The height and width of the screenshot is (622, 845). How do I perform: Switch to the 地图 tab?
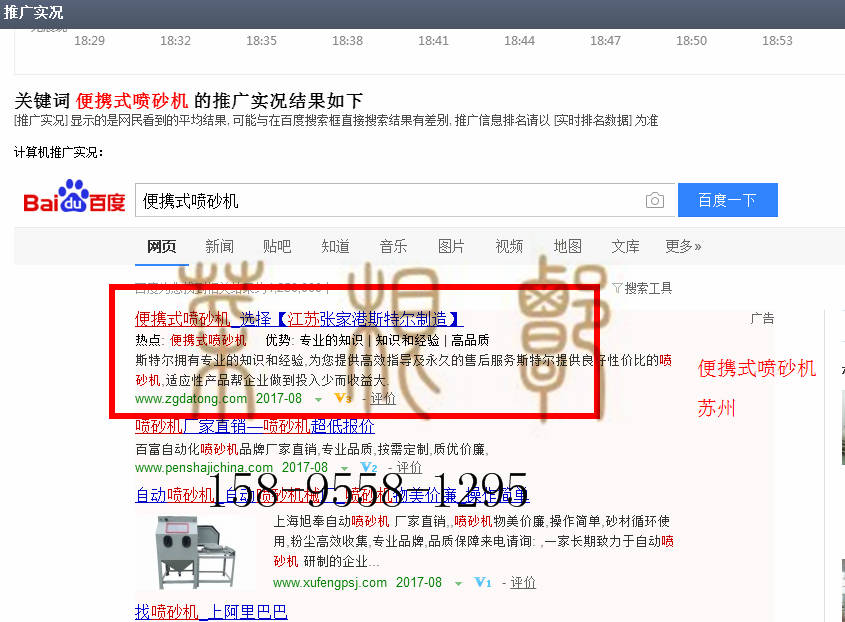(x=567, y=246)
